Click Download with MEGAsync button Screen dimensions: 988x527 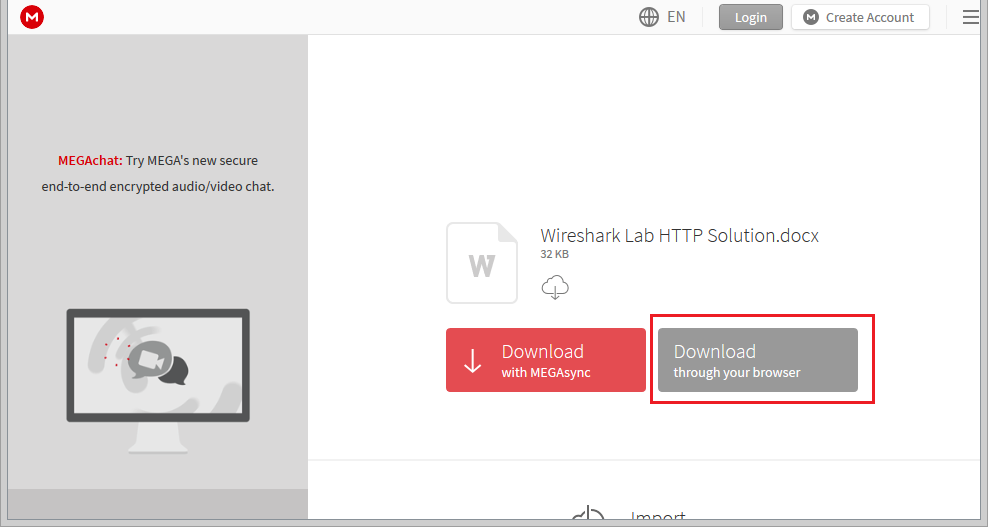pos(546,360)
